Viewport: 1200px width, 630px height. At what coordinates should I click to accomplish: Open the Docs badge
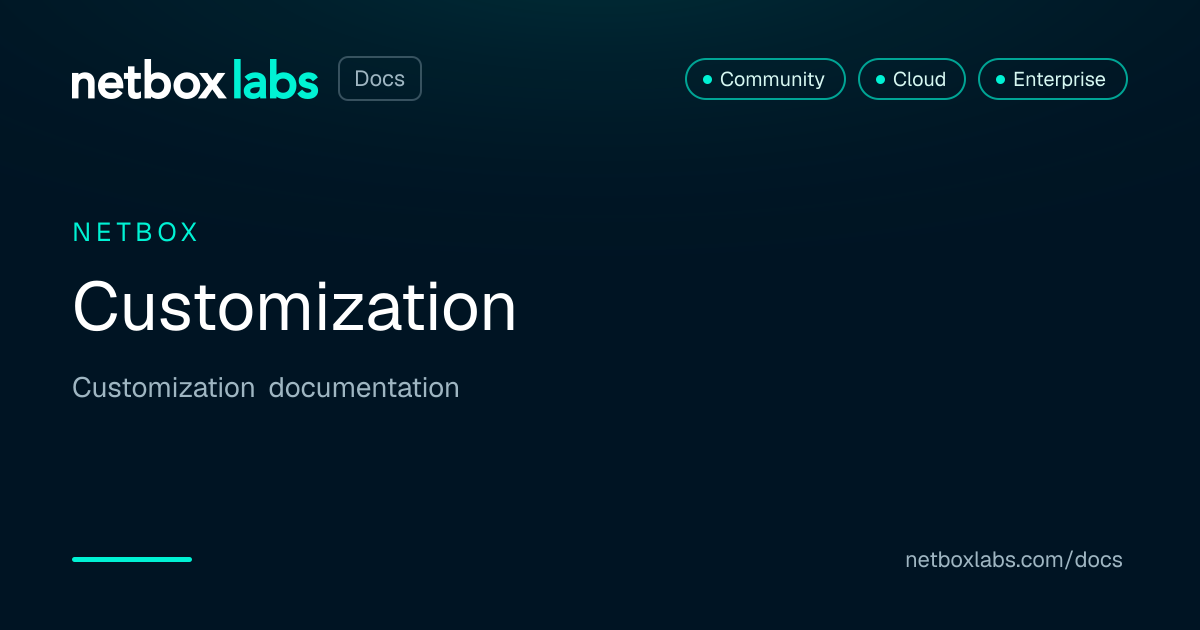[x=380, y=79]
